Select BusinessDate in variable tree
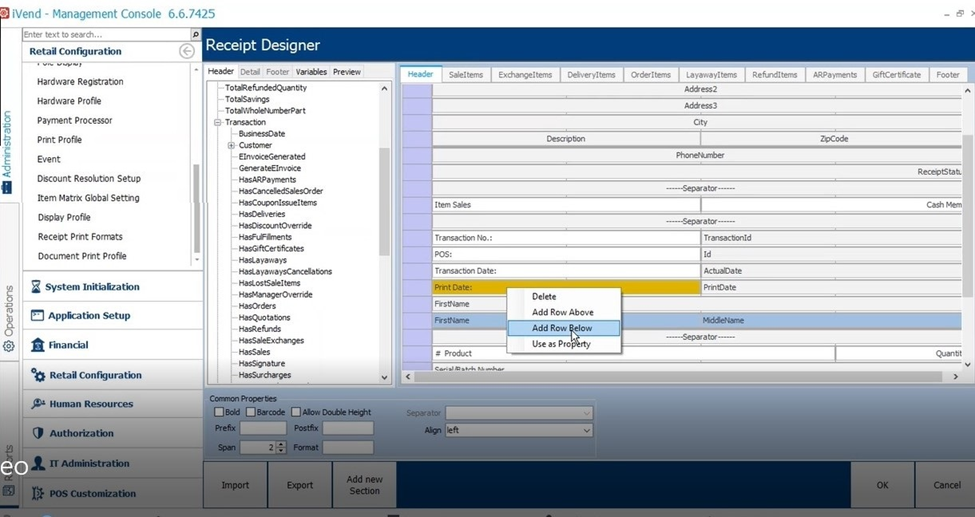 (262, 134)
